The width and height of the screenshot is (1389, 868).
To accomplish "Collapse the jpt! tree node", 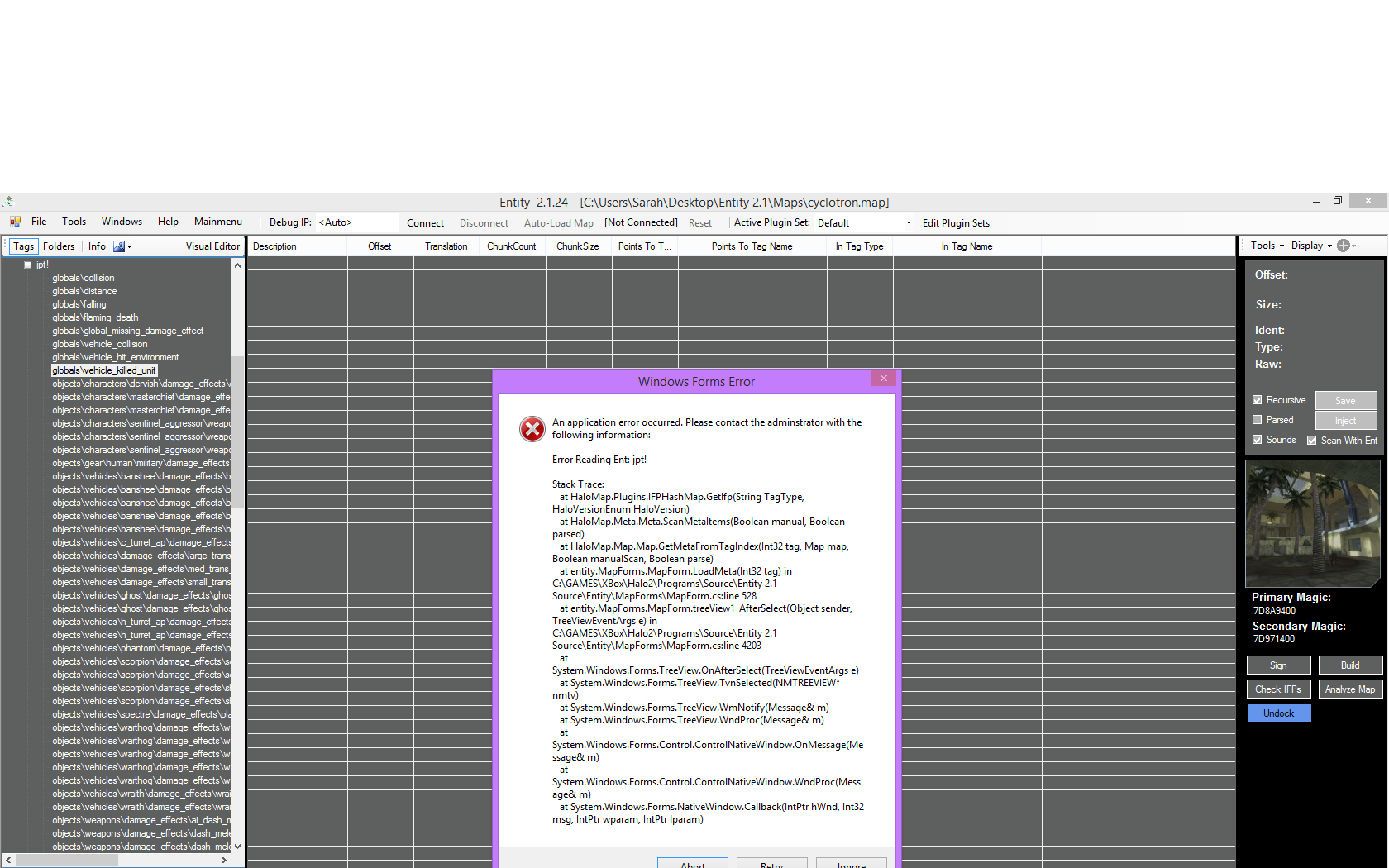I will (27, 265).
